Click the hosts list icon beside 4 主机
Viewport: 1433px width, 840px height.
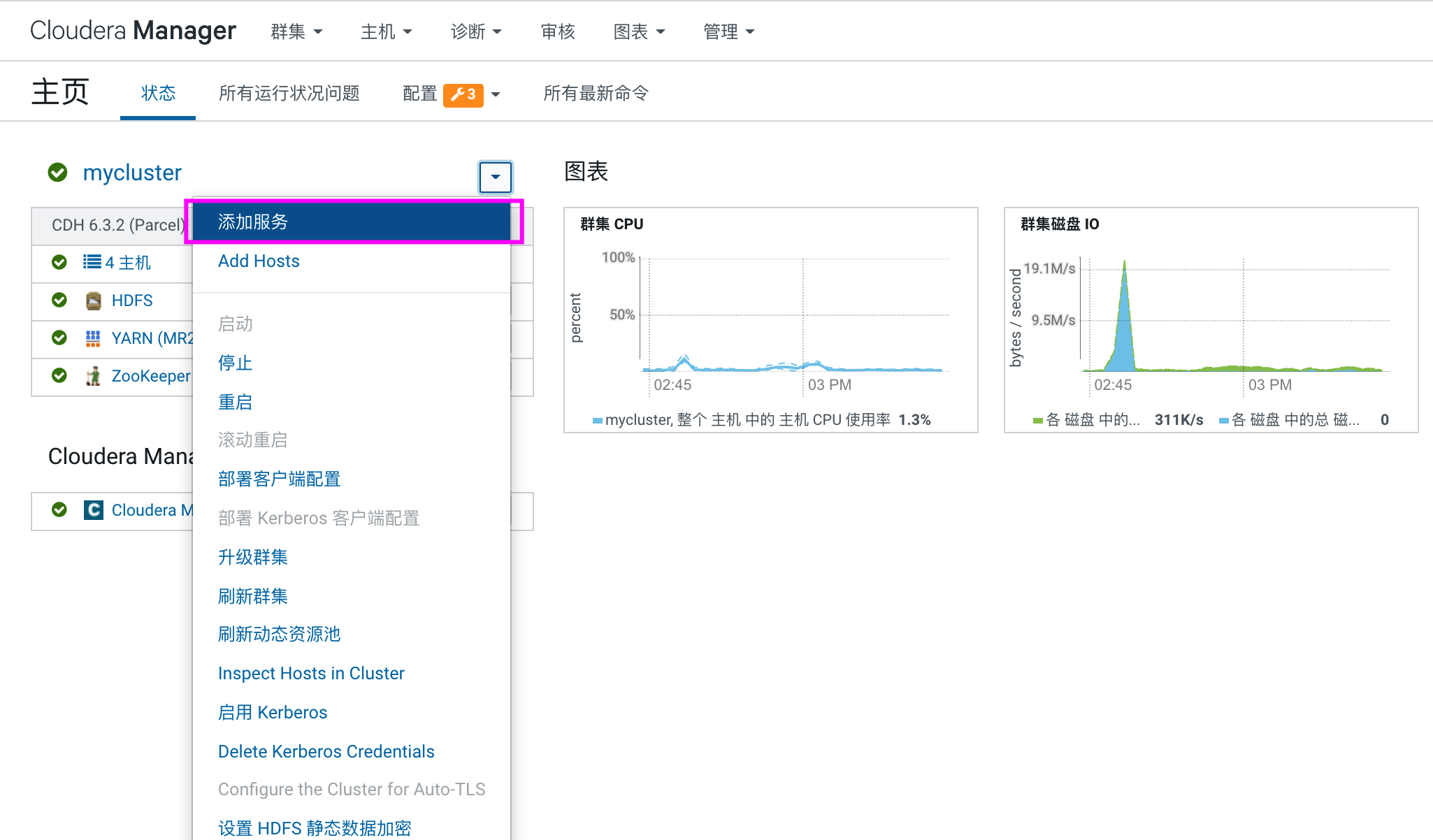tap(92, 262)
